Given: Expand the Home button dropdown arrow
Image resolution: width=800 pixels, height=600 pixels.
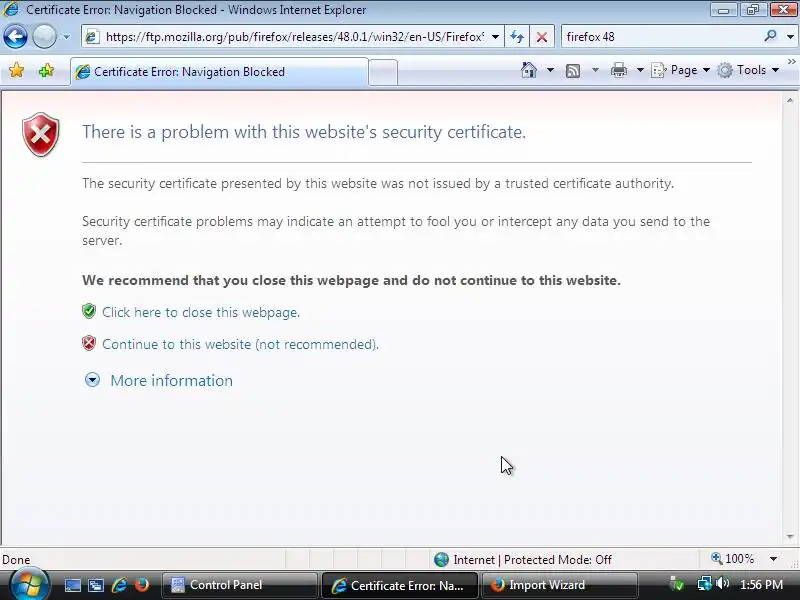Looking at the screenshot, I should tap(551, 70).
